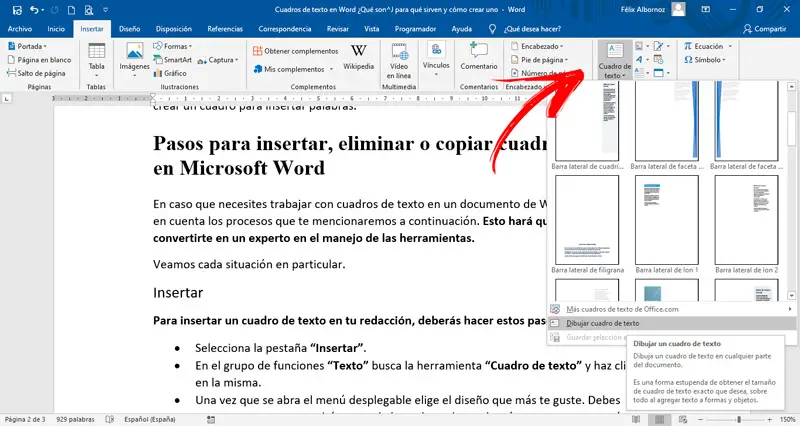Select Dibujar cuadro de texto menu item

671,323
